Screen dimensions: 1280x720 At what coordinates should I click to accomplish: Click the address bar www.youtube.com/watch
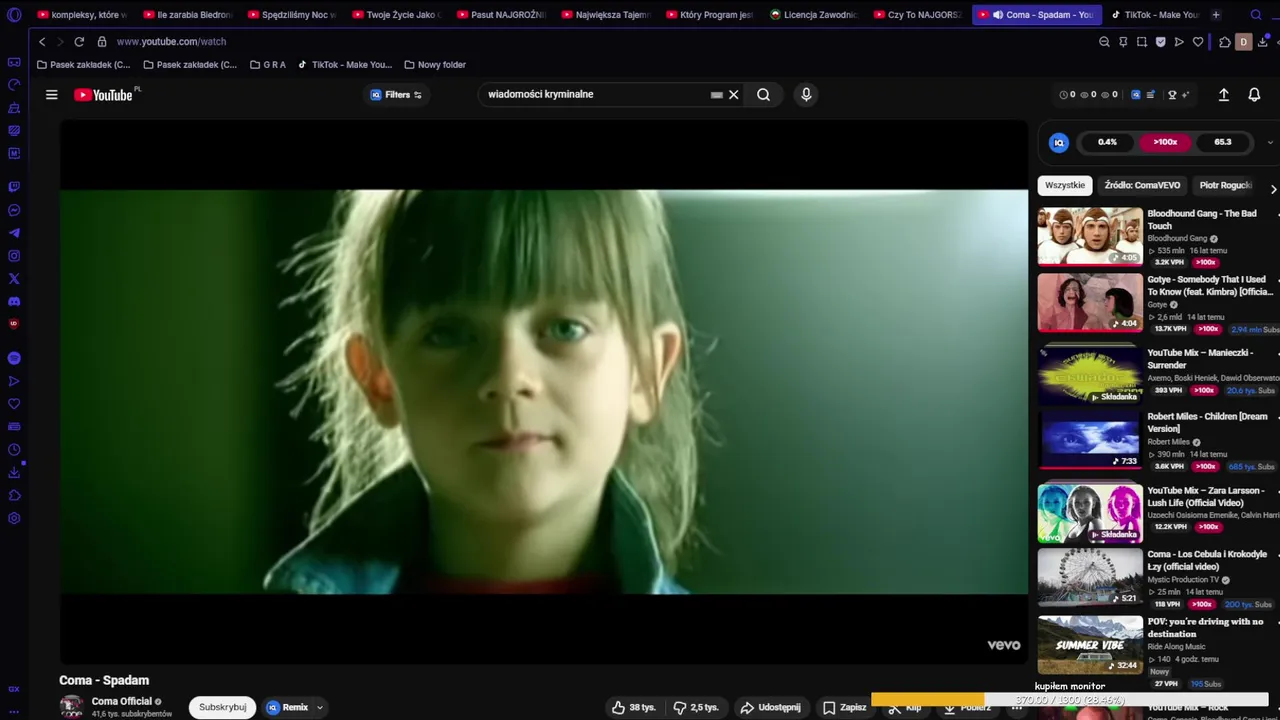click(x=171, y=42)
